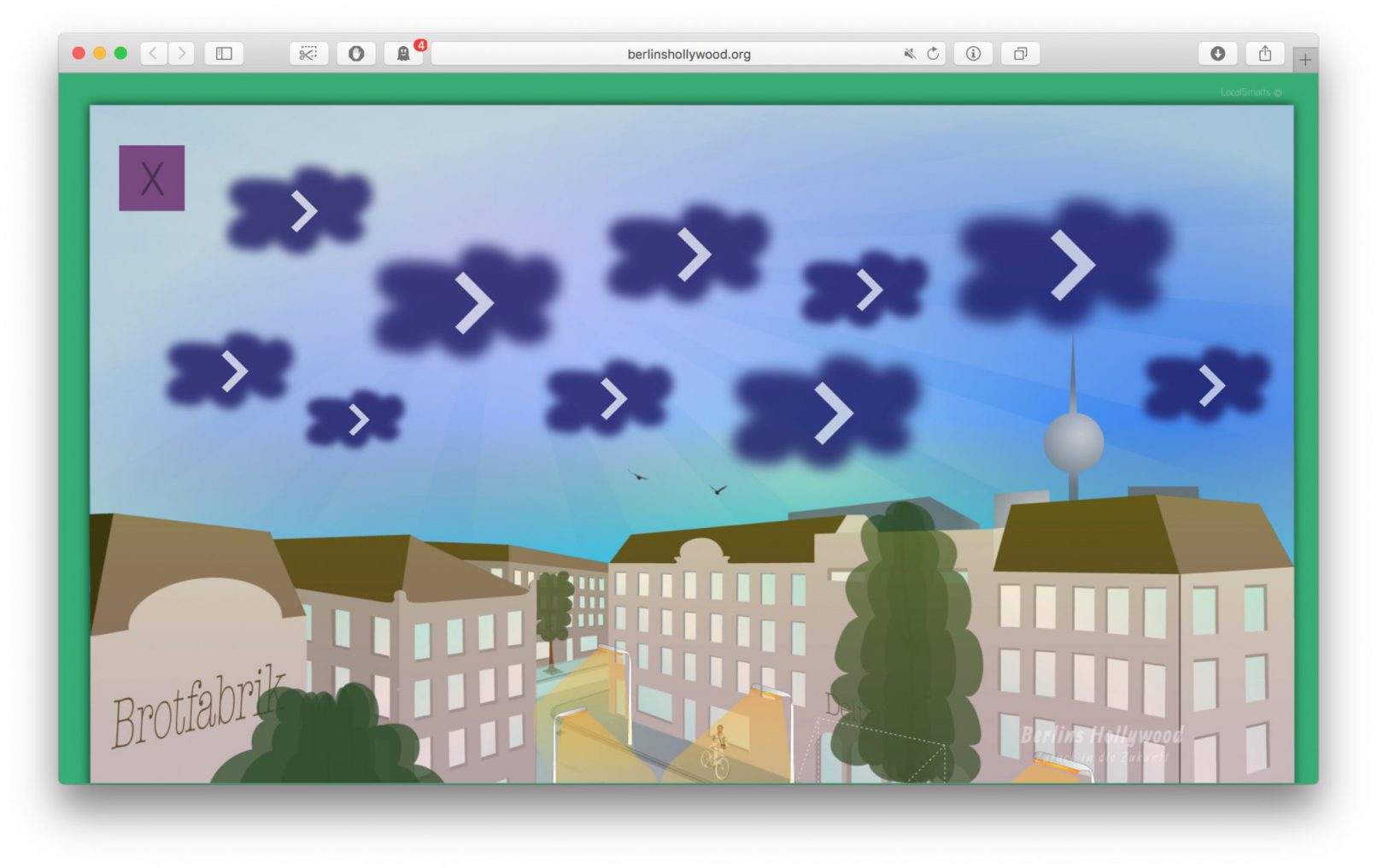
Task: Click the largest cloud arrow at top right
Action: (x=1070, y=264)
